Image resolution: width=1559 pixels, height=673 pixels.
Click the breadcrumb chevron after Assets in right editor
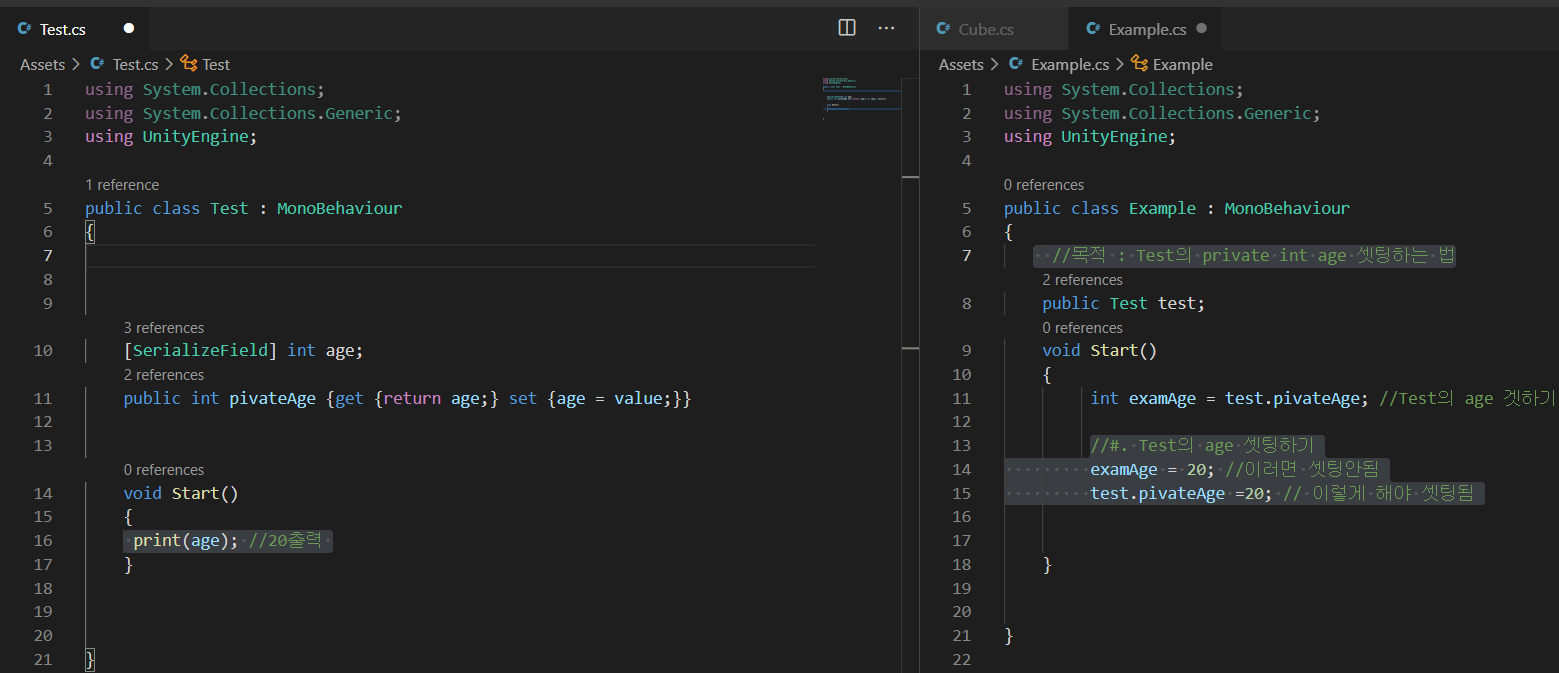[994, 64]
